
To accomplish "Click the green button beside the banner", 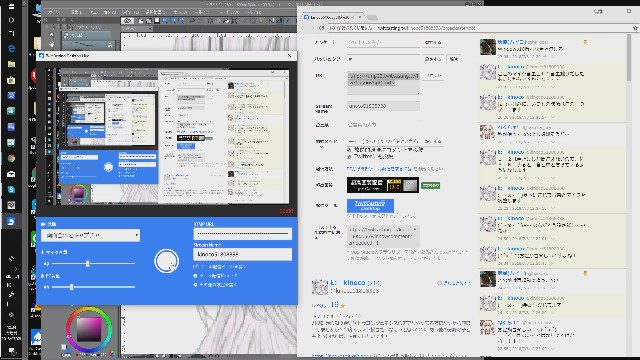I will click(431, 185).
